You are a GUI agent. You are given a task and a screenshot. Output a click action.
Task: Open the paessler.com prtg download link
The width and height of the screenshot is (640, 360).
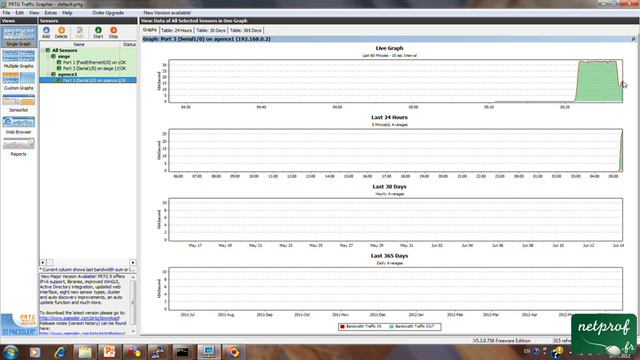80,318
